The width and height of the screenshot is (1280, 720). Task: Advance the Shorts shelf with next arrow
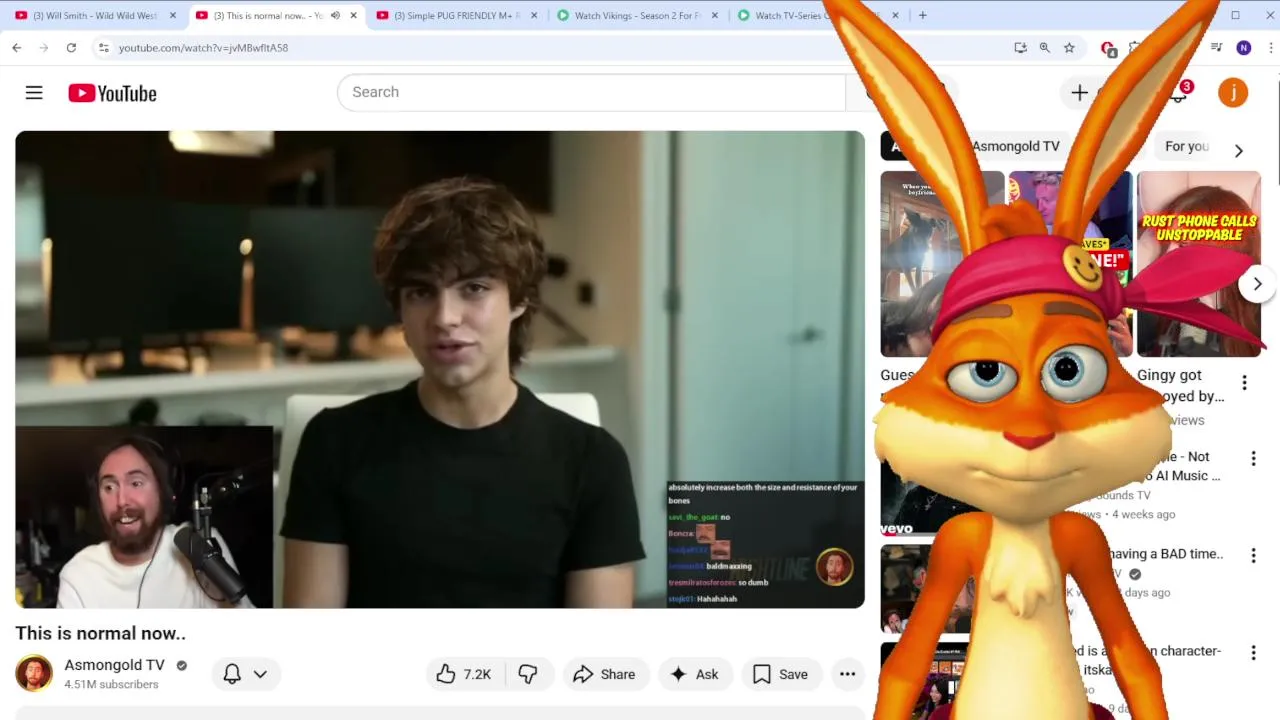1257,283
